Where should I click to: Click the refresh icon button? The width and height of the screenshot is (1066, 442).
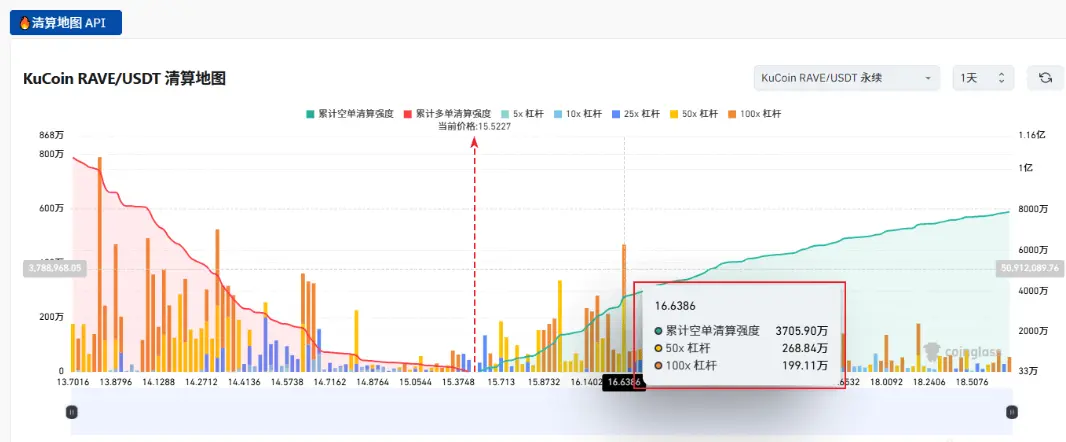click(x=1045, y=78)
